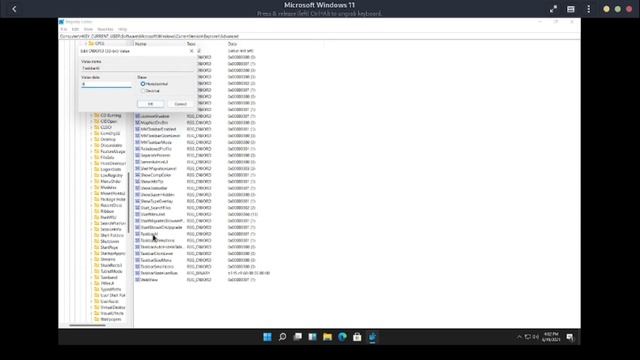Show hidden tray icons chevron
The width and height of the screenshot is (640, 360).
(x=519, y=337)
